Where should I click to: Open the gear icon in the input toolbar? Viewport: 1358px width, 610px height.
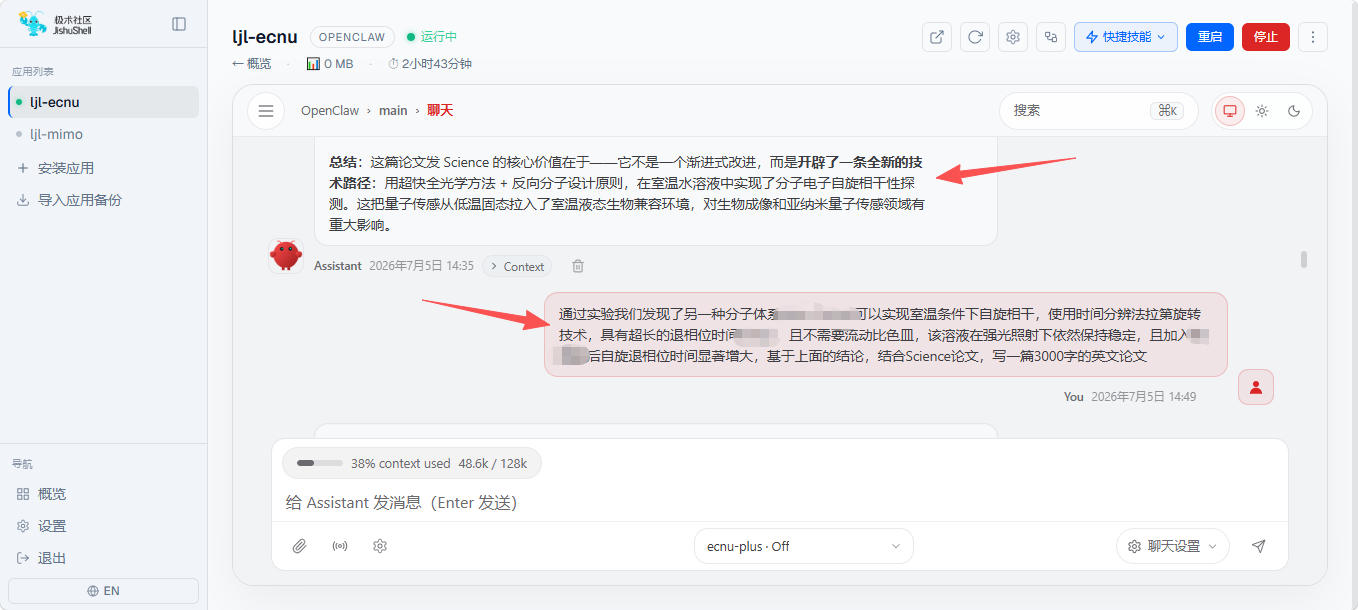coord(380,546)
